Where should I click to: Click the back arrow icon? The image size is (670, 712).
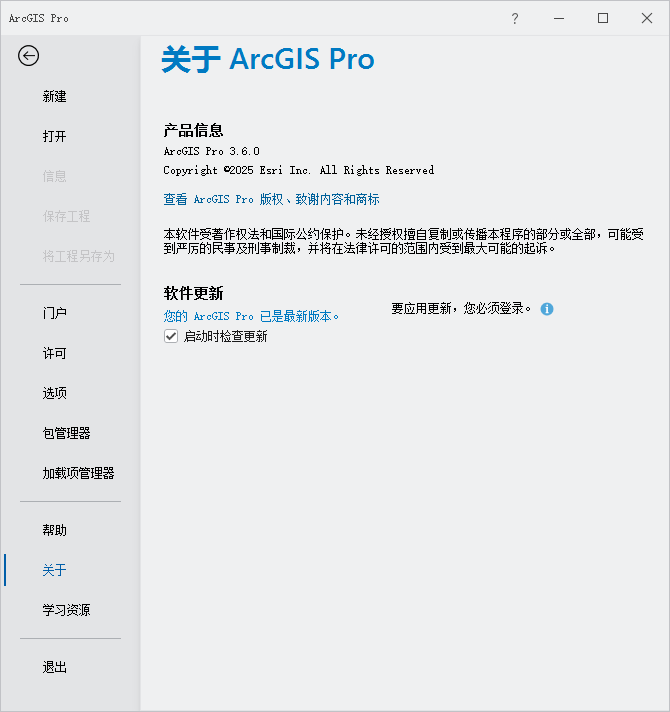pyautogui.click(x=28, y=56)
